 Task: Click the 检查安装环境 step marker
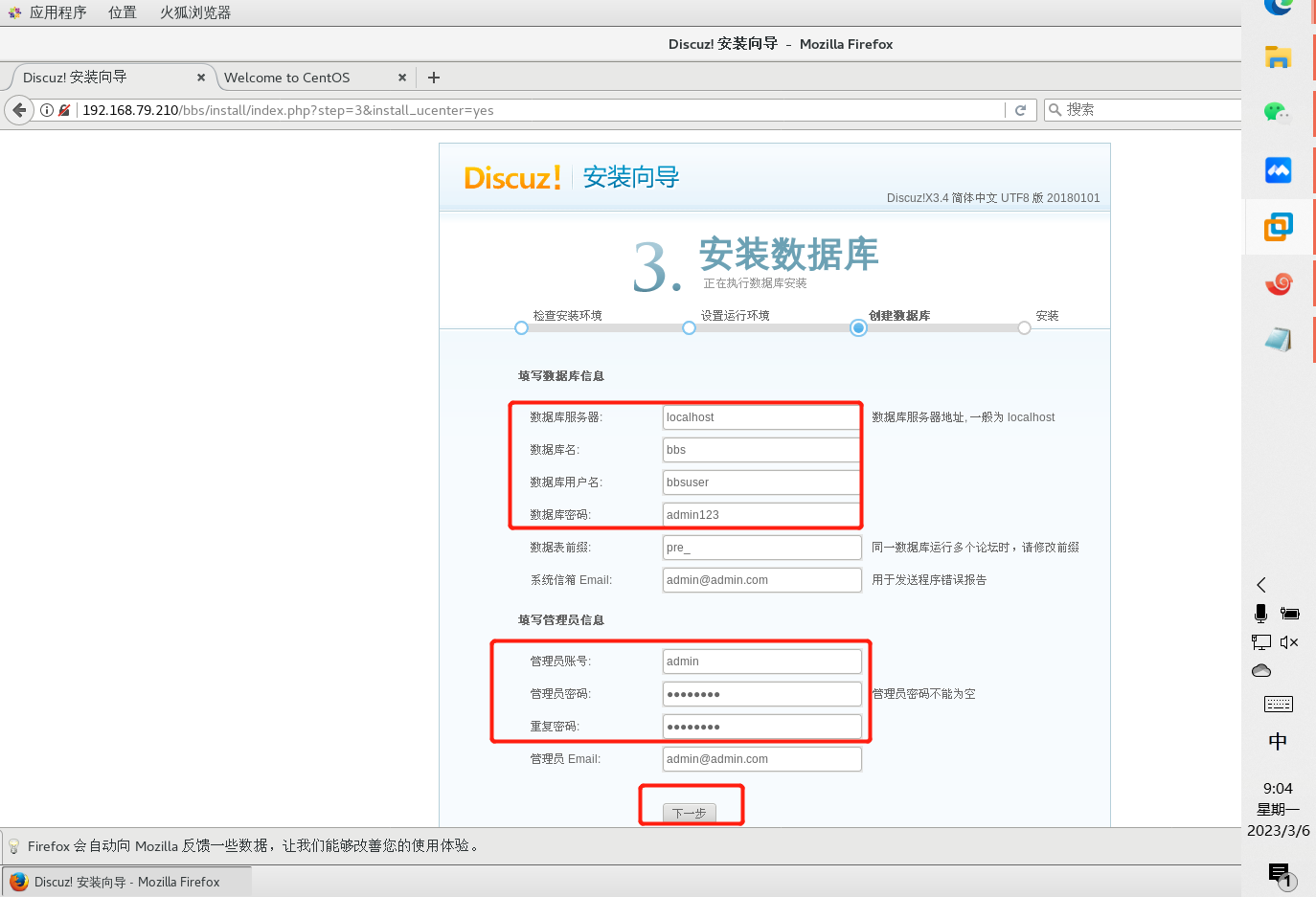tap(521, 328)
